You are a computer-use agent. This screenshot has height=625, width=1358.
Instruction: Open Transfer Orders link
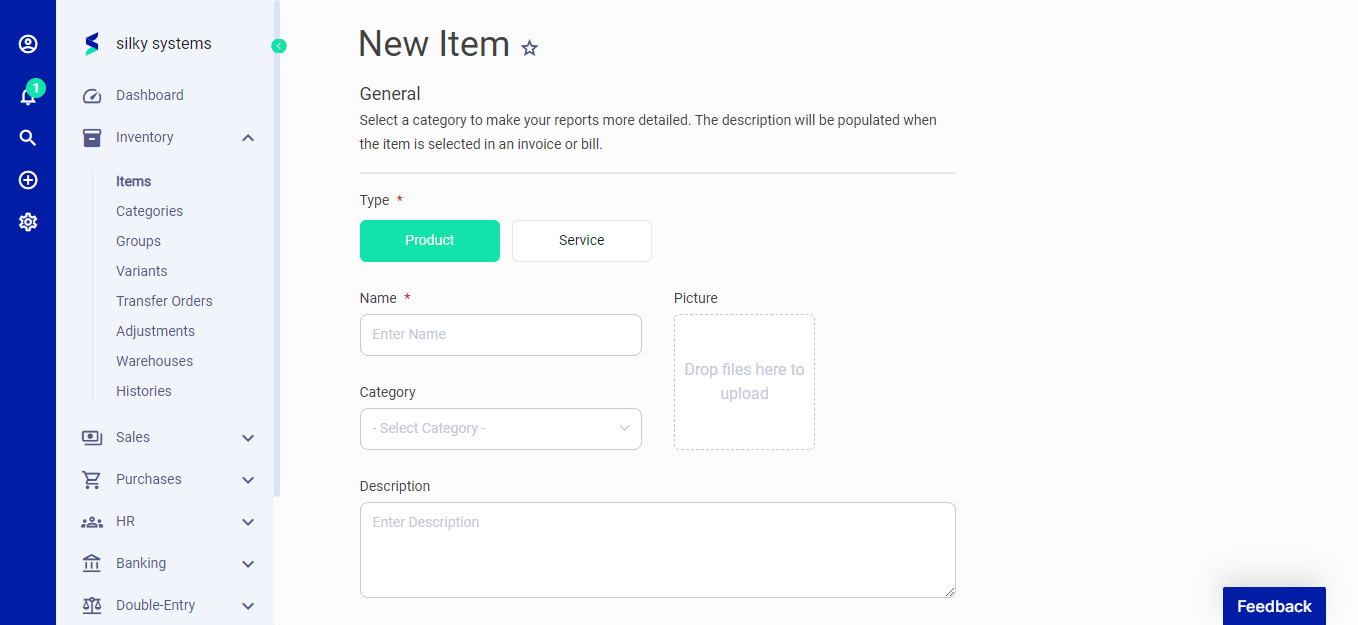[164, 301]
